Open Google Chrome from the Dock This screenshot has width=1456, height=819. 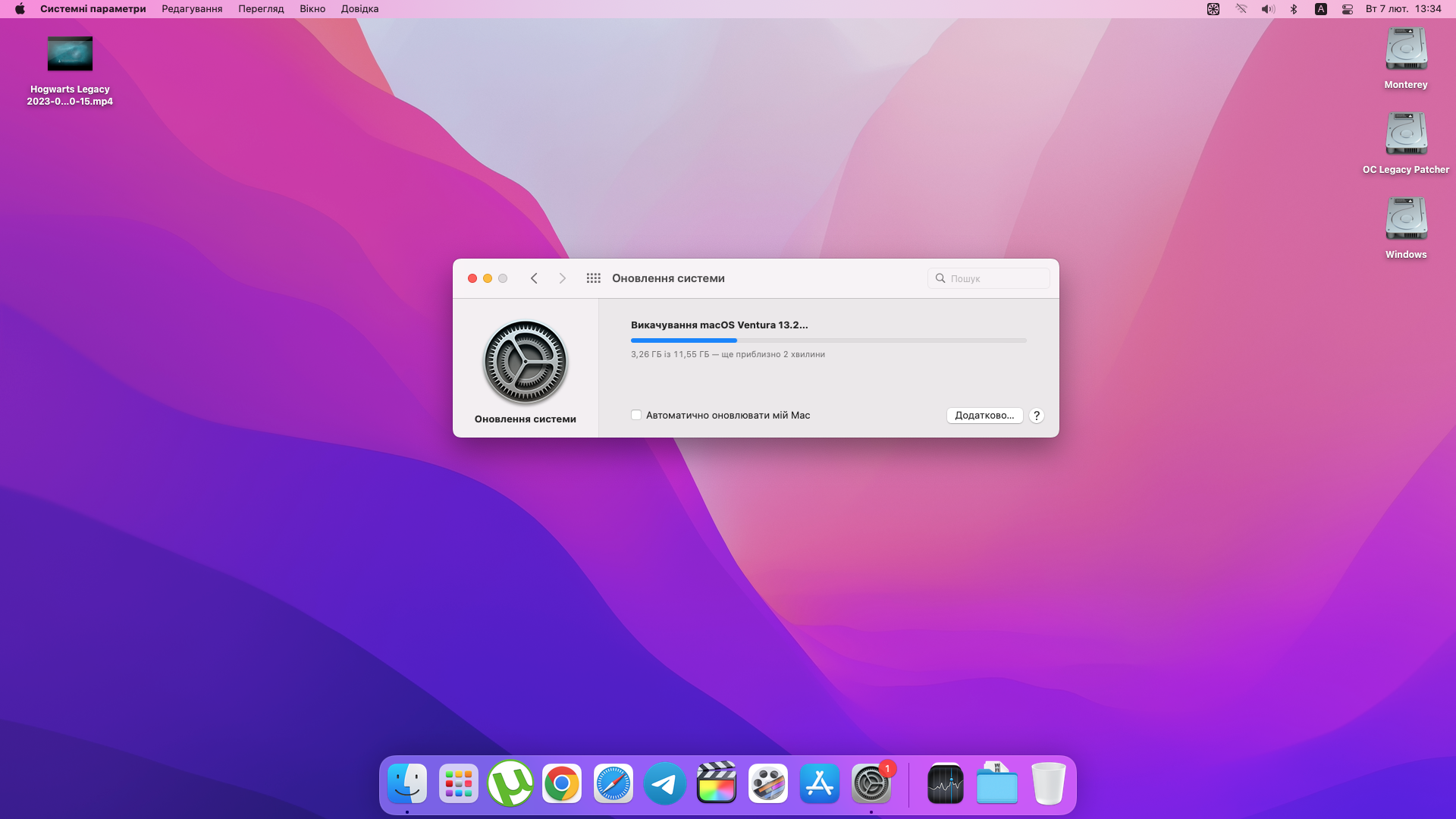[562, 784]
